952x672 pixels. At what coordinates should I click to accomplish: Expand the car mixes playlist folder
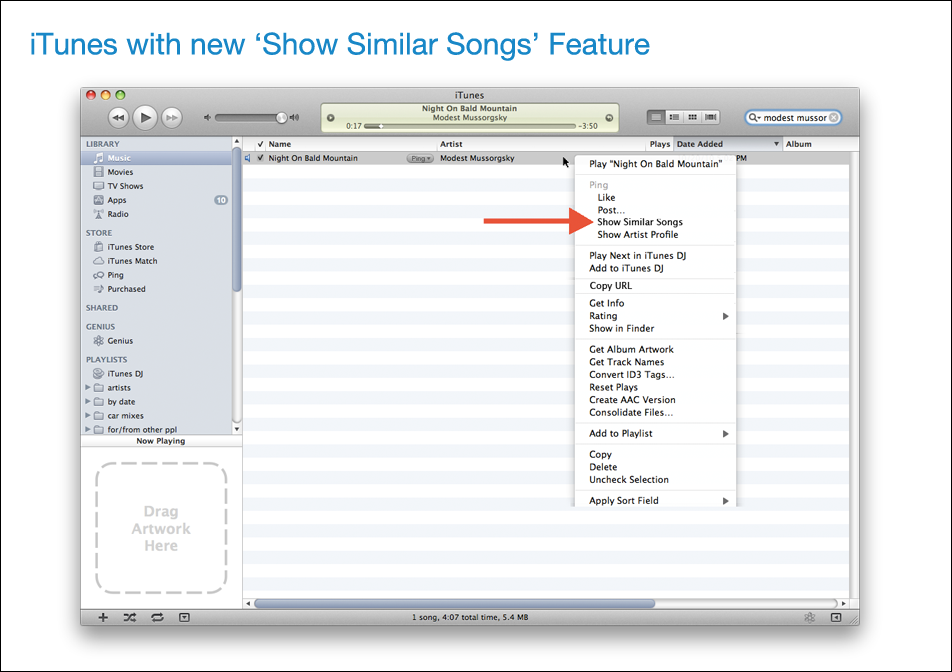coord(87,415)
